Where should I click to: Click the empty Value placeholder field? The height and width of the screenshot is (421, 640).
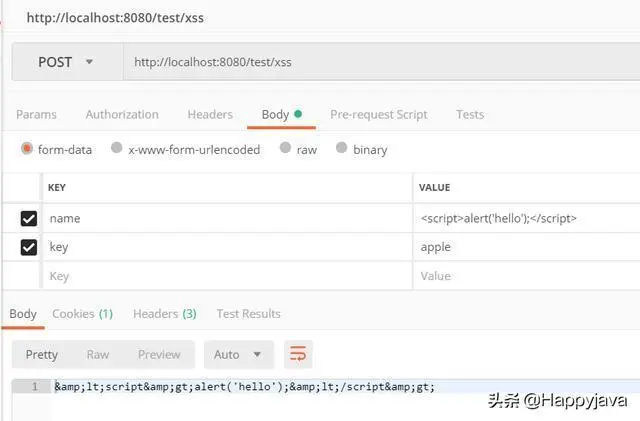coord(527,276)
